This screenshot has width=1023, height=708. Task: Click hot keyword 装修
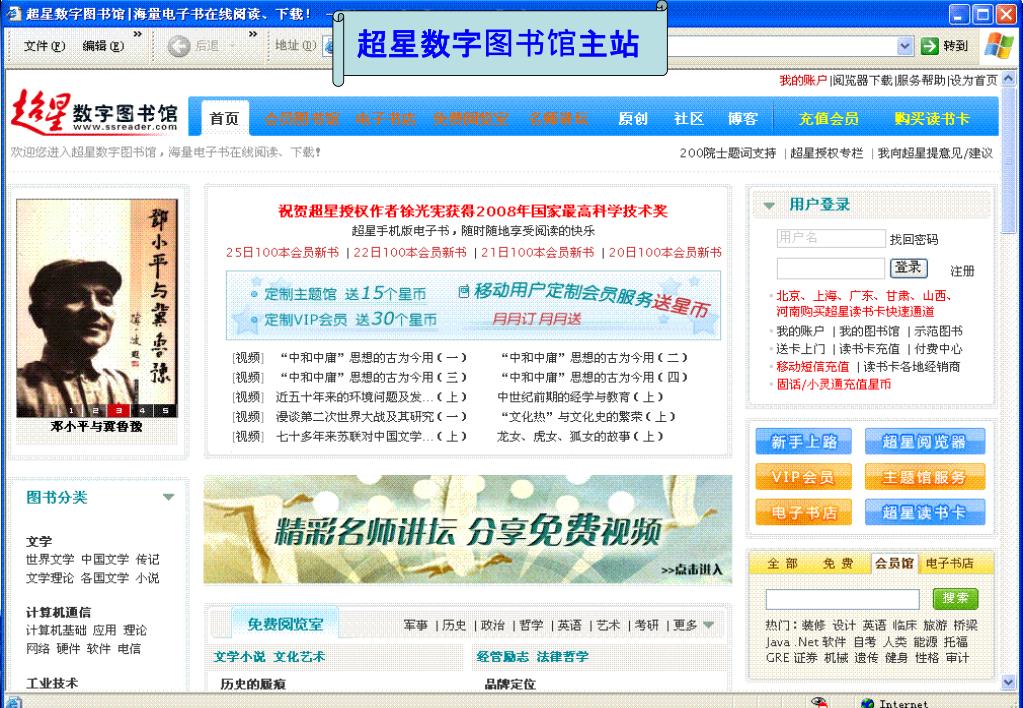pyautogui.click(x=813, y=625)
